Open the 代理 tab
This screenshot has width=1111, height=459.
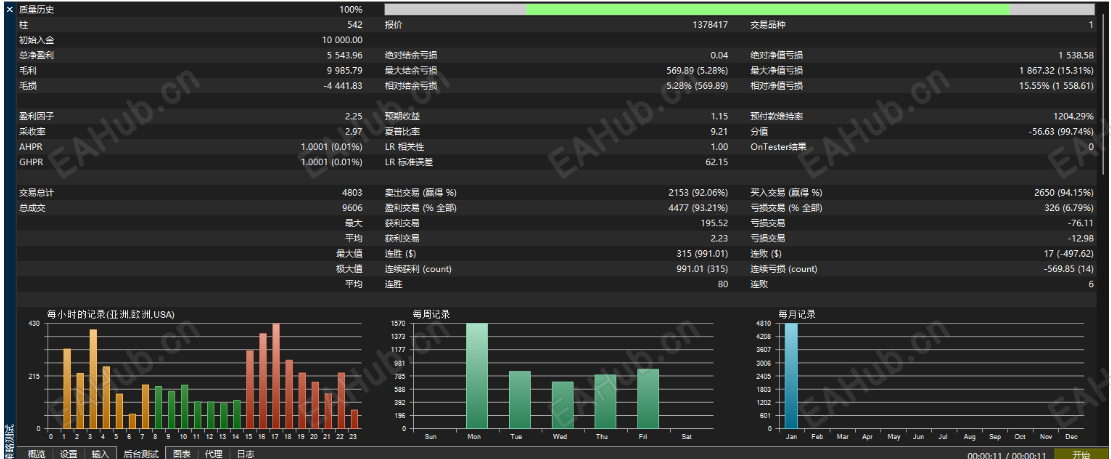(x=214, y=453)
